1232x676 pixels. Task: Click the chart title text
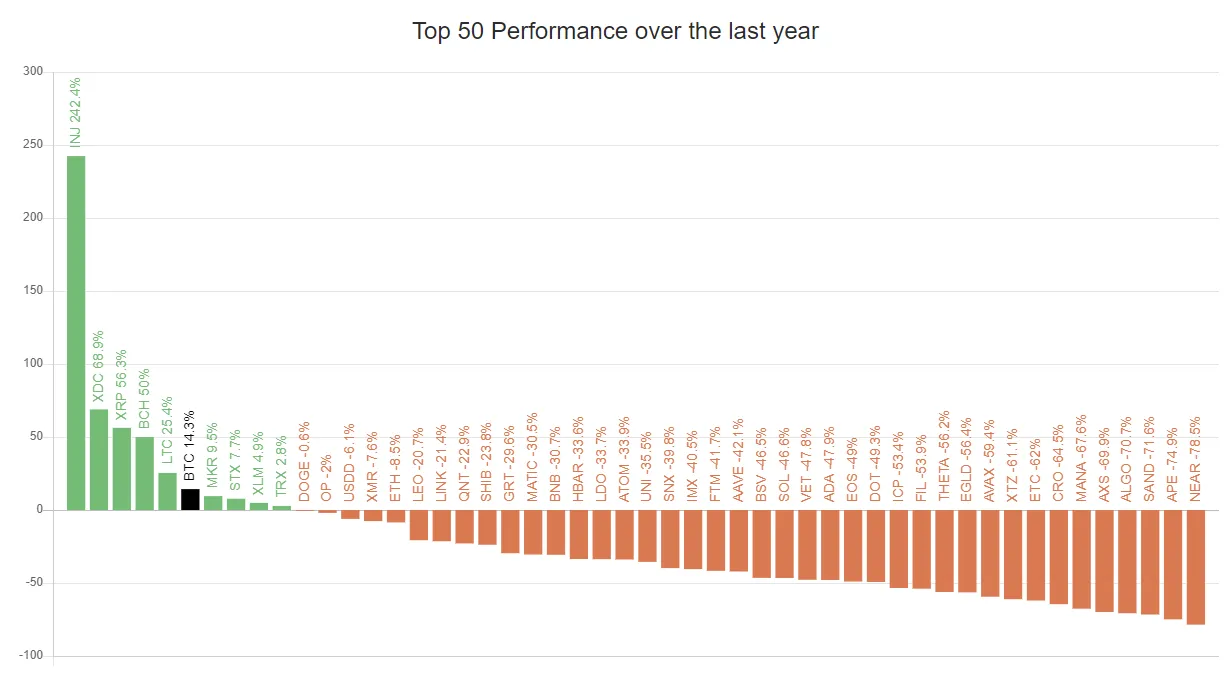point(616,31)
